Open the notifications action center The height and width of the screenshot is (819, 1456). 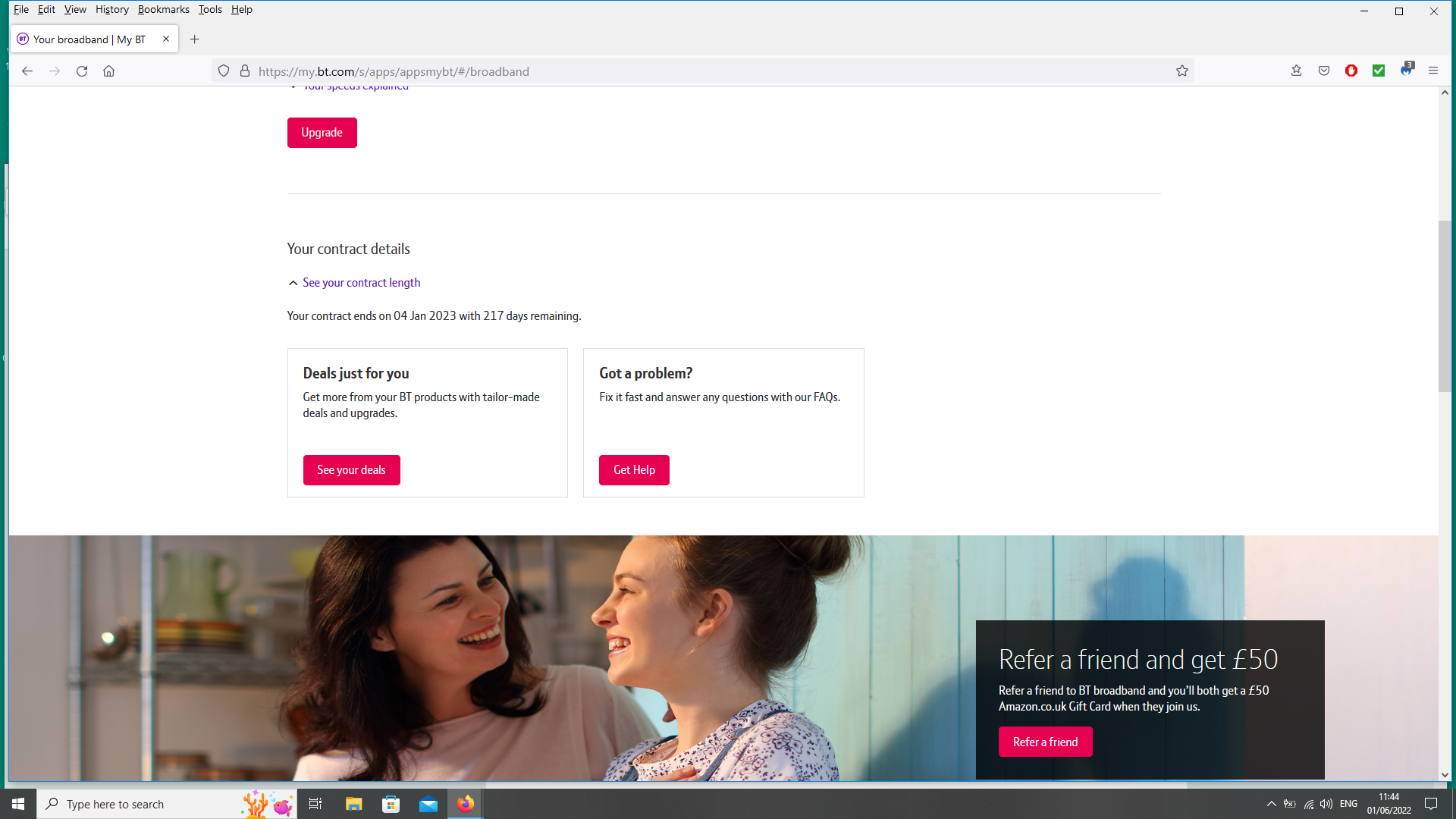[x=1431, y=804]
